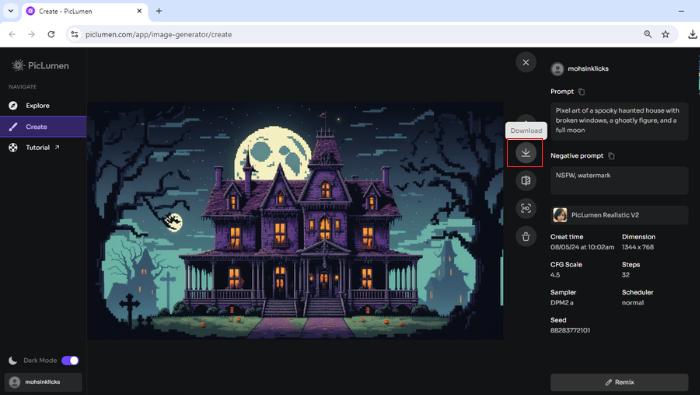Click the seed value 88283772101
Image resolution: width=700 pixels, height=395 pixels.
point(570,330)
